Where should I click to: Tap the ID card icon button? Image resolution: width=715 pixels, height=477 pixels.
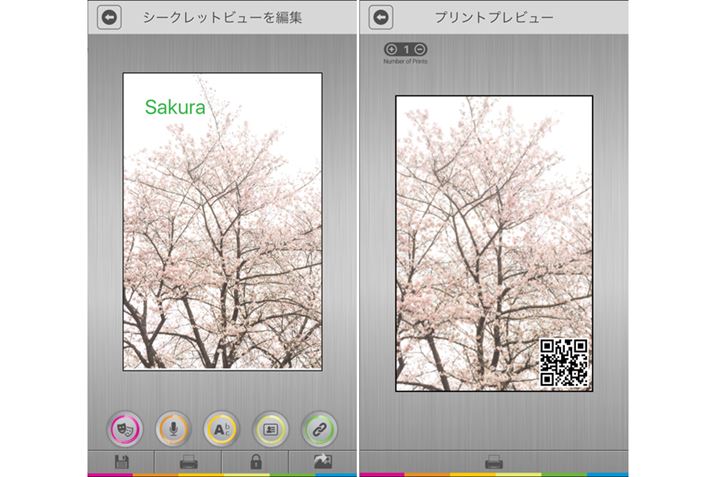coord(270,429)
